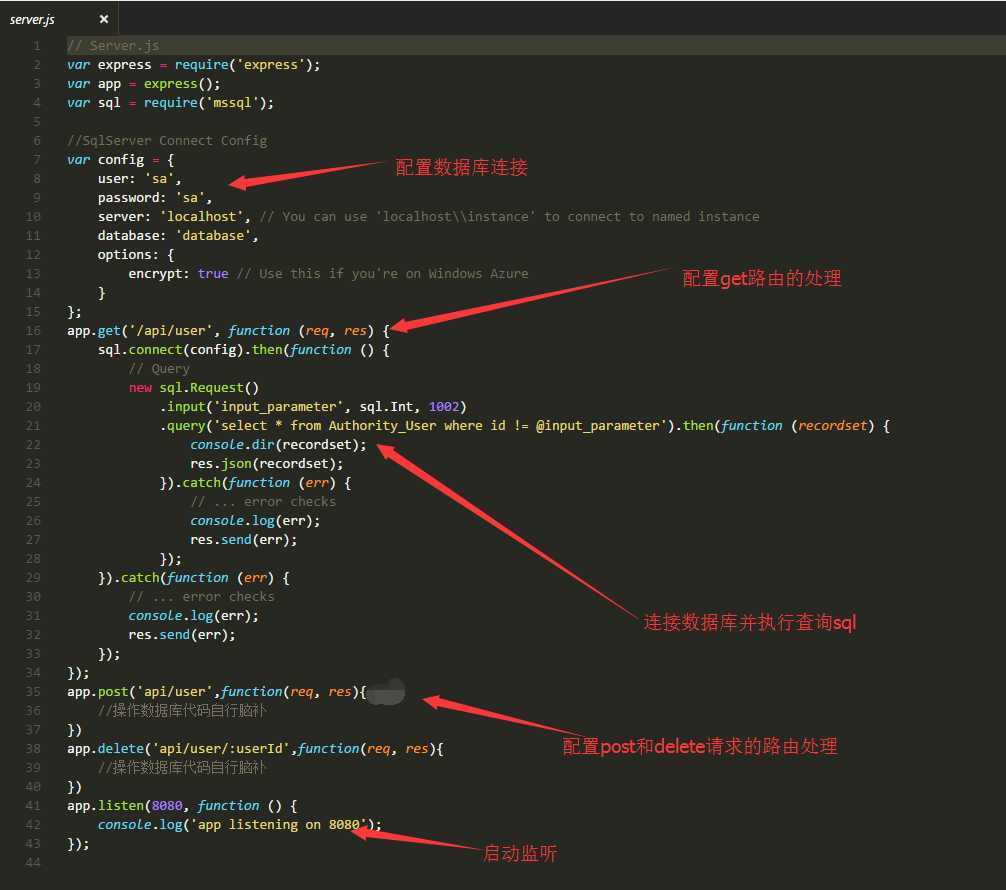Click the '// Query' comment
This screenshot has height=890, width=1006.
point(158,369)
